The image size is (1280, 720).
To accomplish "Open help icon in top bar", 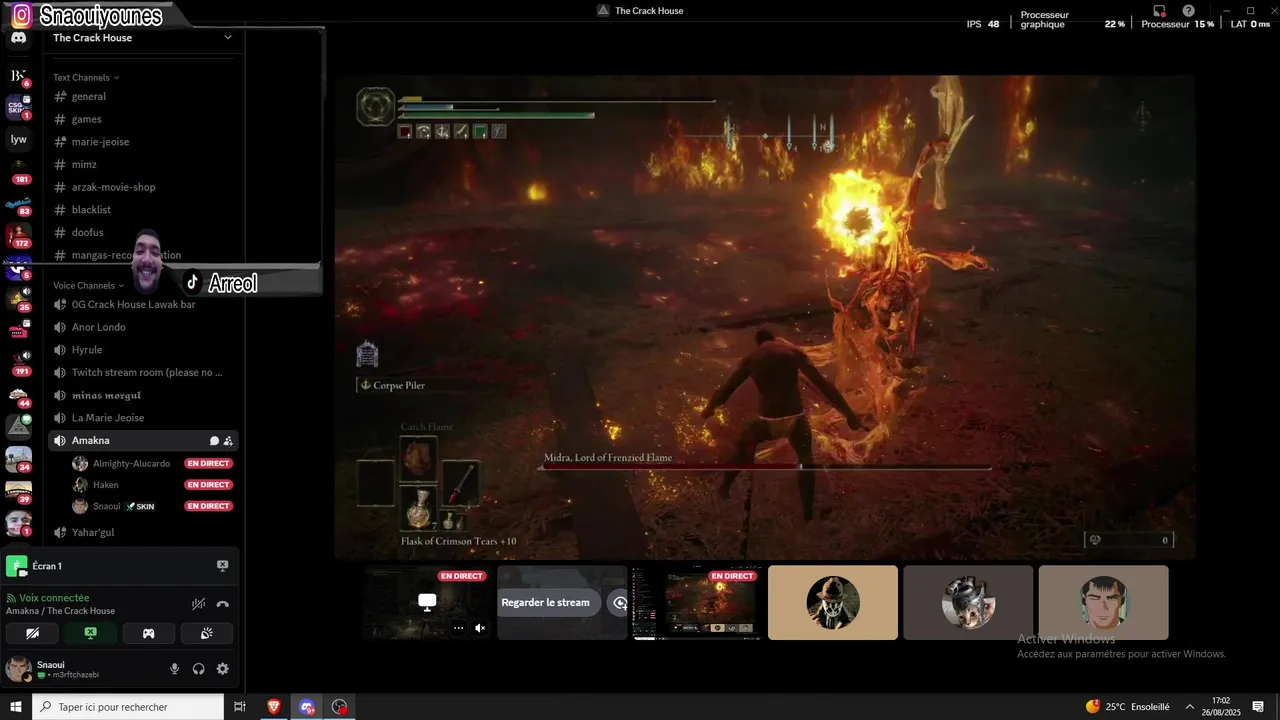I will [x=1188, y=11].
